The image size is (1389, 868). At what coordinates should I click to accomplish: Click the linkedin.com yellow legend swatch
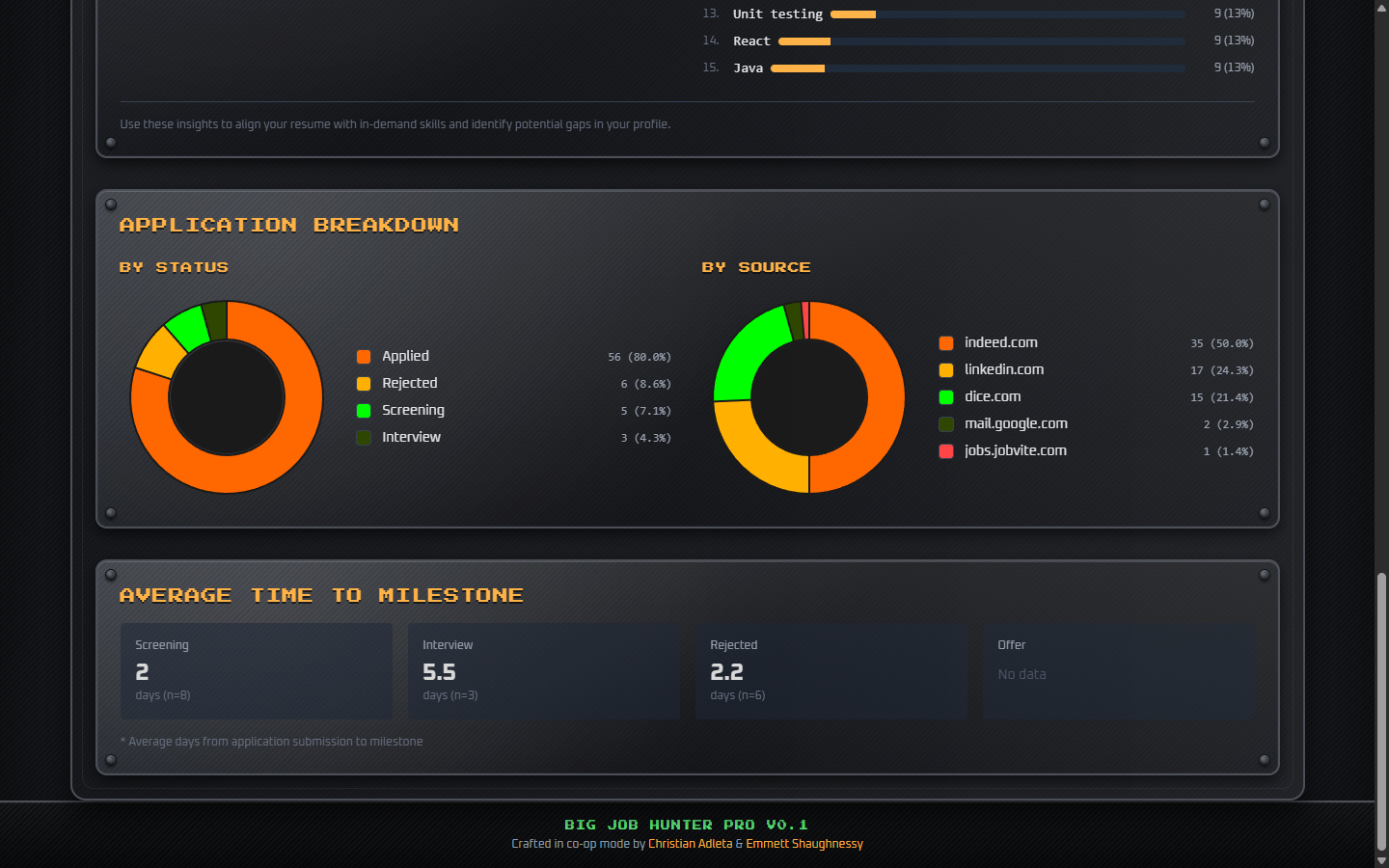946,370
